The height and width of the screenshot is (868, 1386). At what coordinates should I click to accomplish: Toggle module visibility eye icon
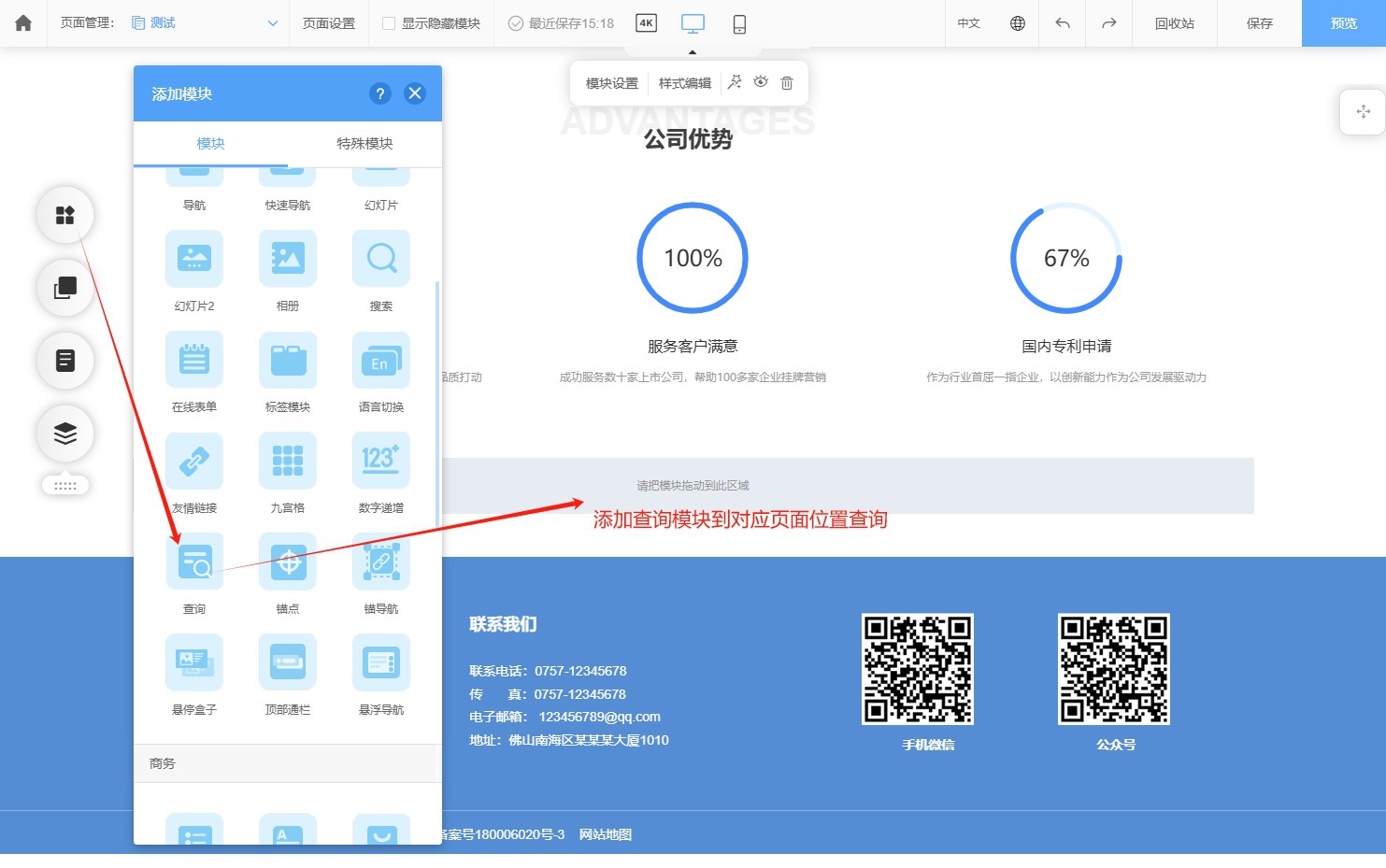(761, 82)
